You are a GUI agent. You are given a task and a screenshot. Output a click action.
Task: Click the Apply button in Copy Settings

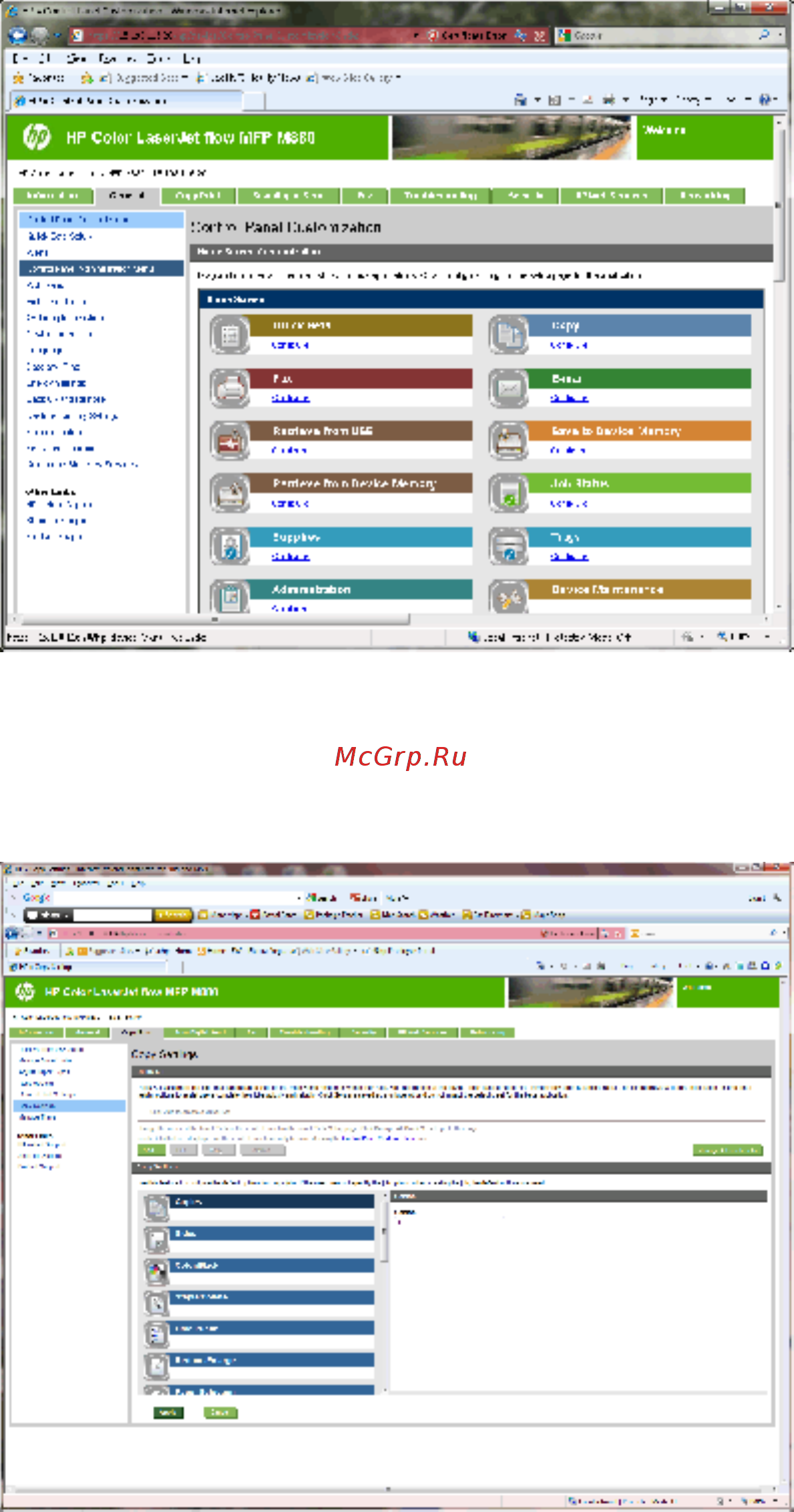click(x=168, y=1413)
